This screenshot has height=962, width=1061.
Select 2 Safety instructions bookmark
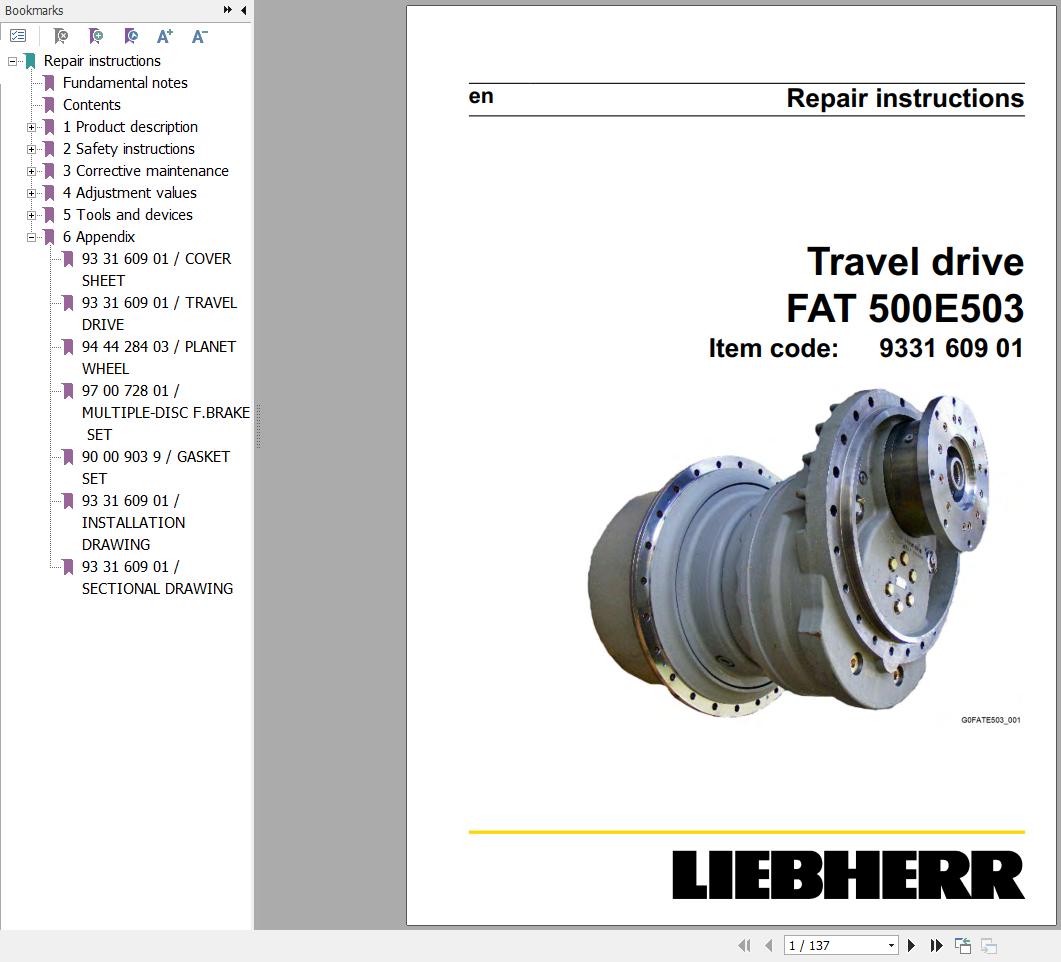coord(129,149)
